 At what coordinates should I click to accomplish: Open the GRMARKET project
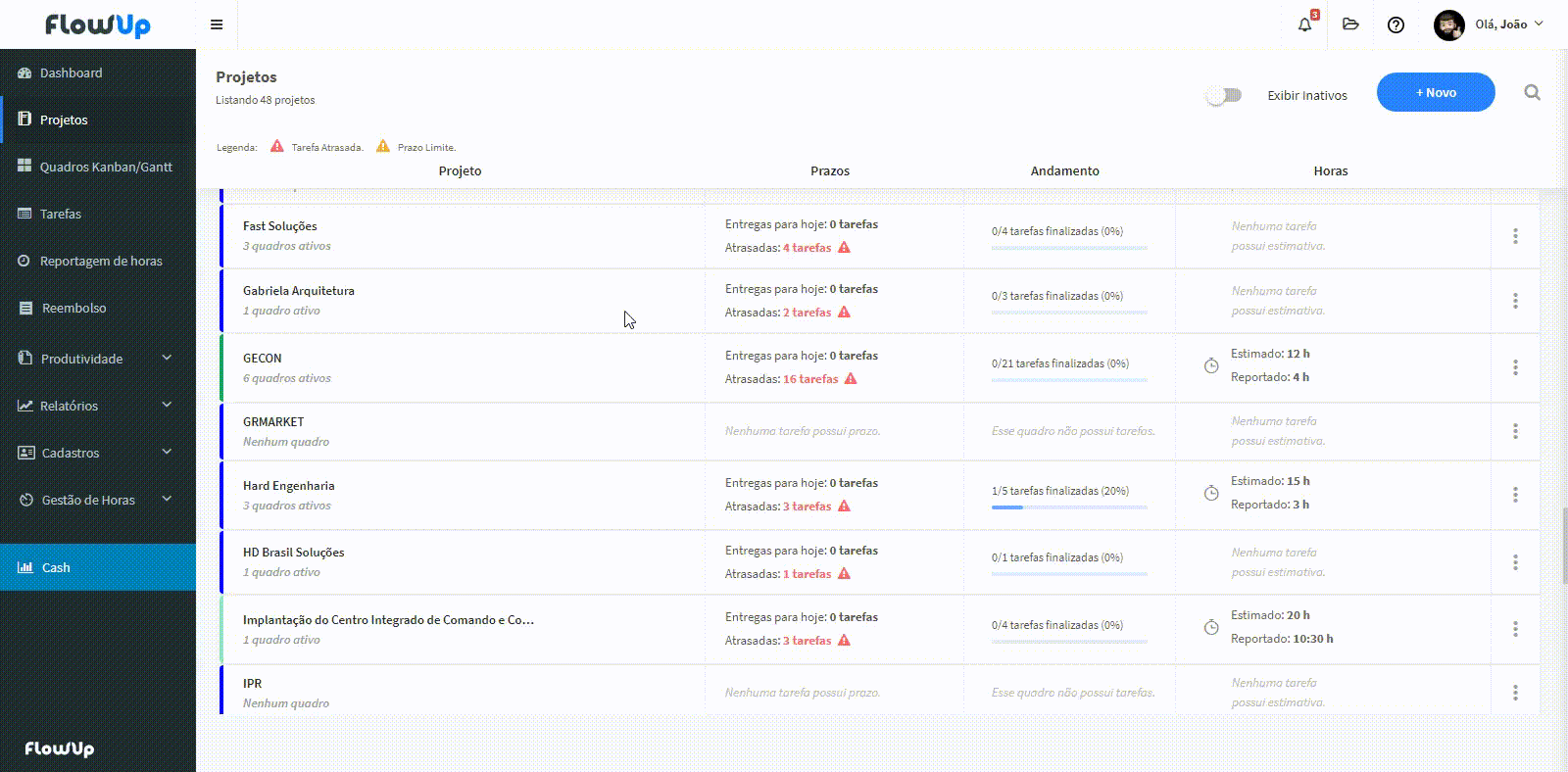pos(273,422)
